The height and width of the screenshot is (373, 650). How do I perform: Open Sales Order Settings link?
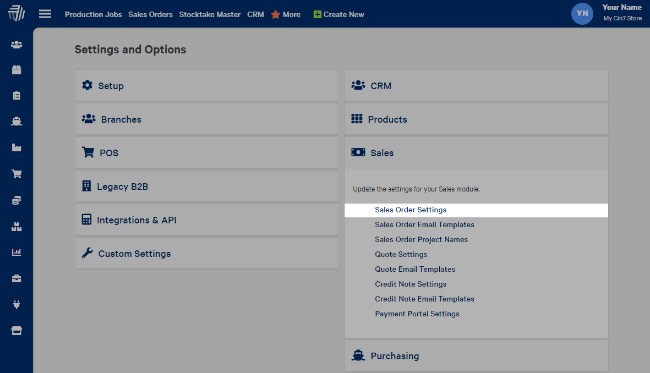[x=410, y=210]
